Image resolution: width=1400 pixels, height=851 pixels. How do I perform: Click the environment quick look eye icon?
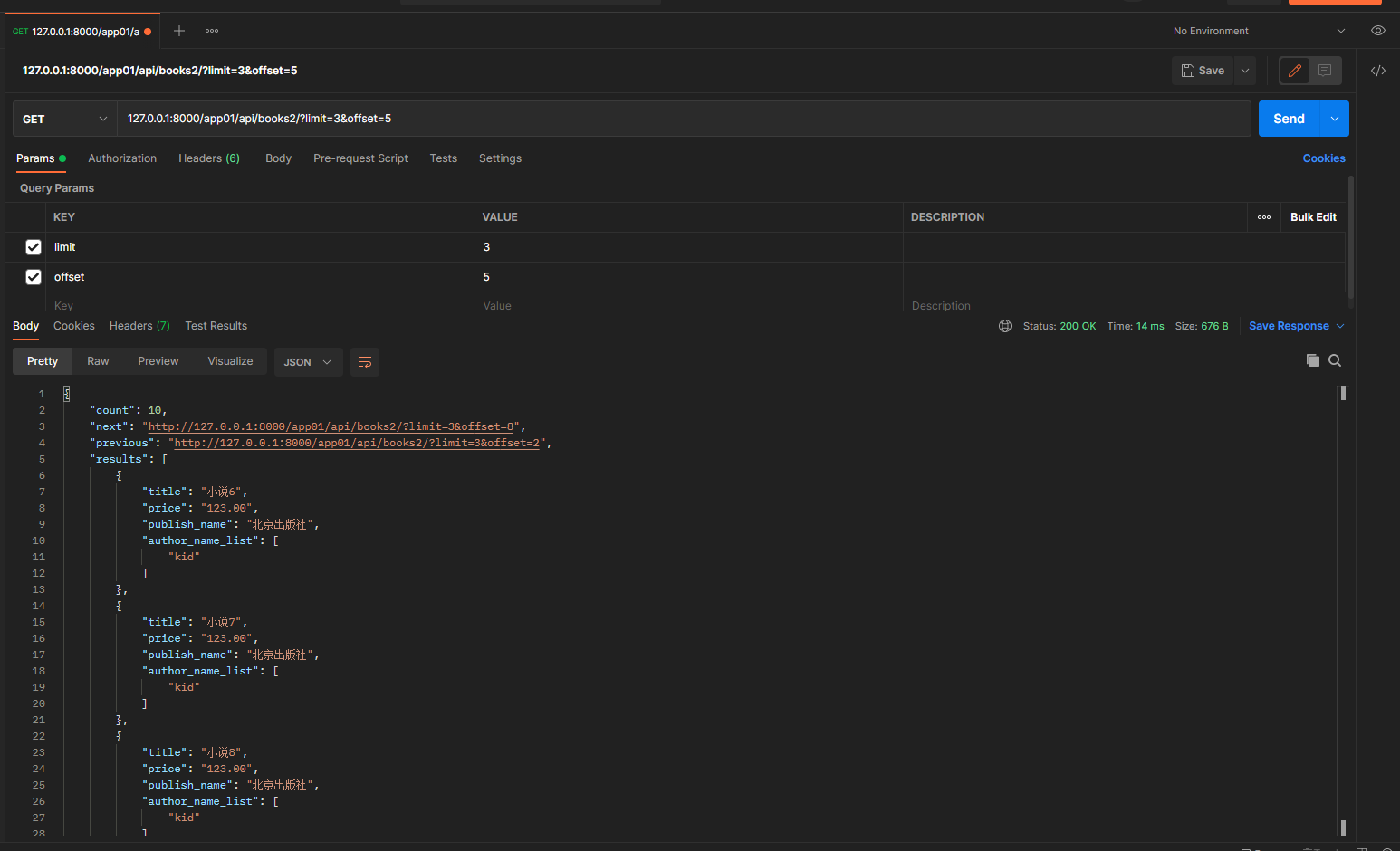[1378, 31]
